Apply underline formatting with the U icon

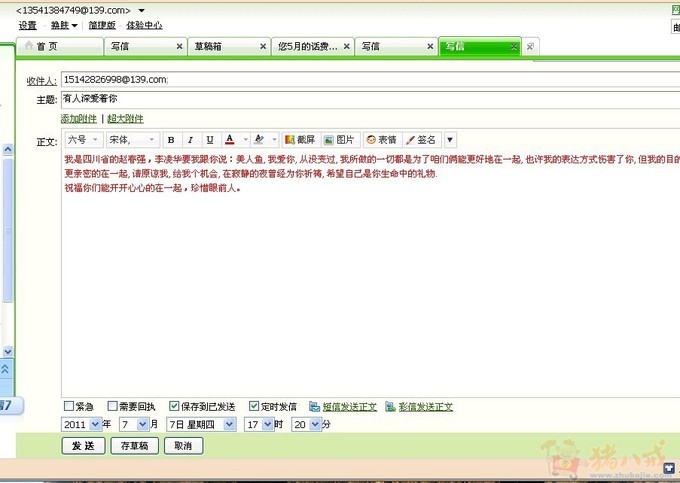[x=210, y=140]
